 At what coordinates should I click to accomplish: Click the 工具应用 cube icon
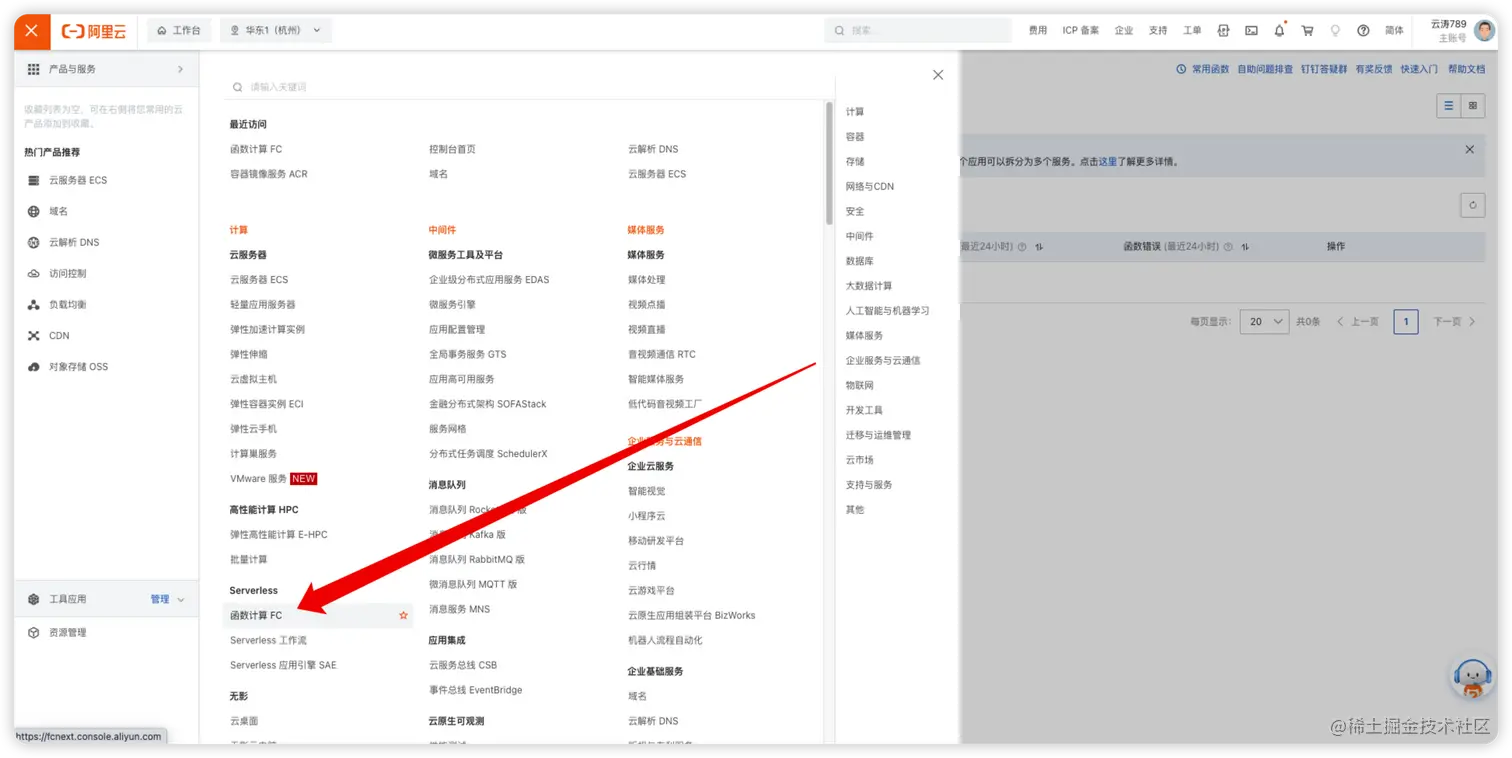34,599
